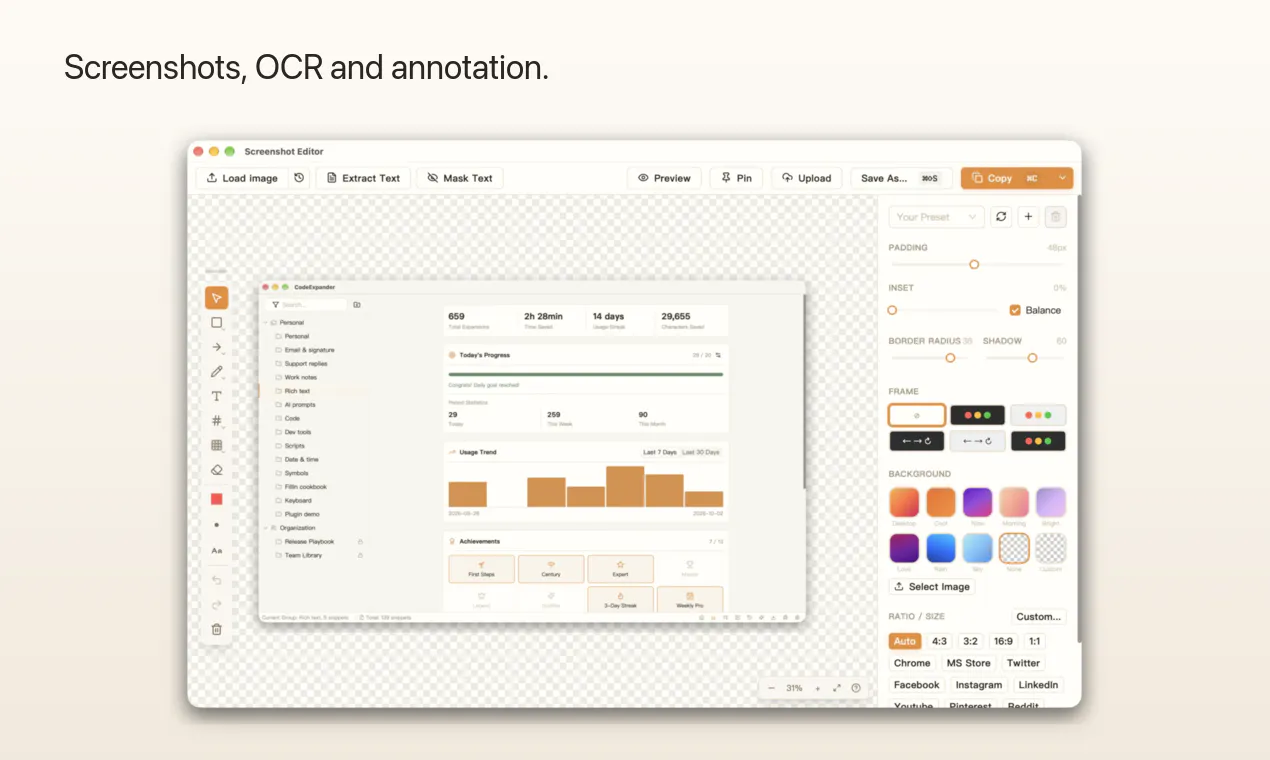
Task: Choose the Rain blue background
Action: [941, 548]
